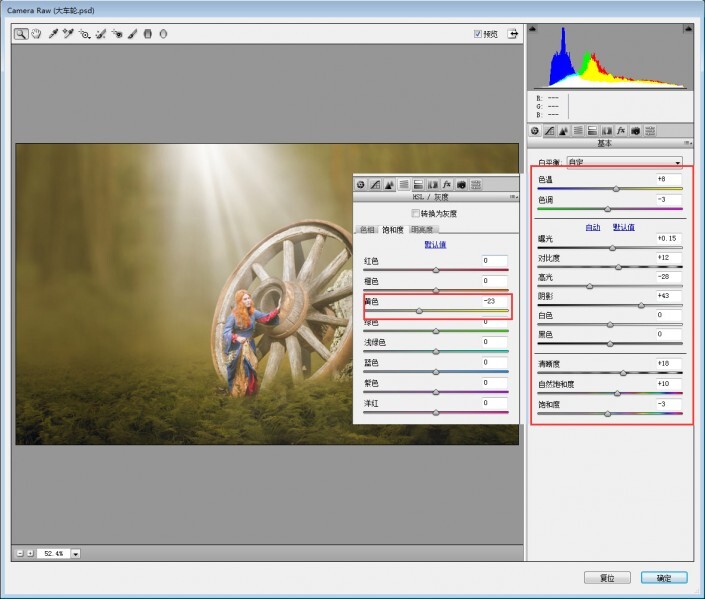The width and height of the screenshot is (705, 599).
Task: Click the 确定 OK button
Action: 664,578
